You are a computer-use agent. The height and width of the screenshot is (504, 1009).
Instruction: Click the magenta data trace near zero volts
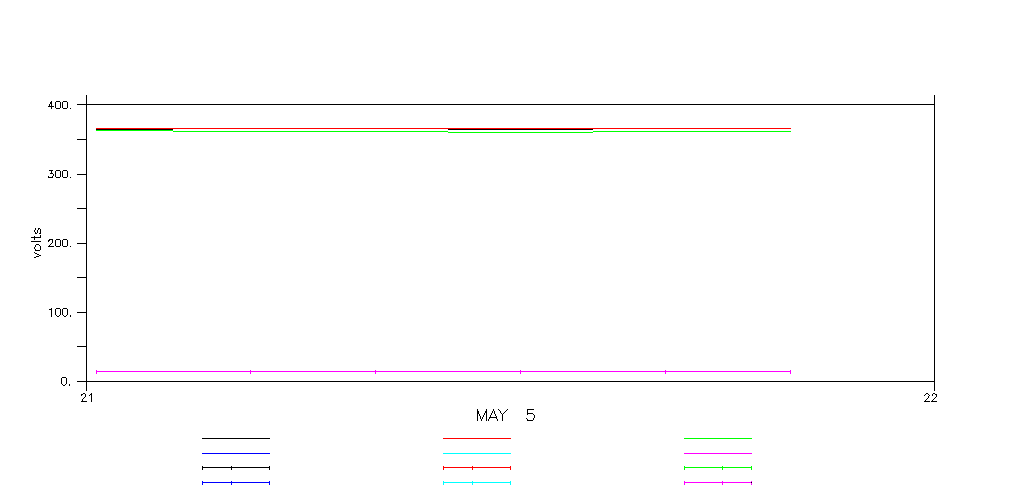[440, 371]
